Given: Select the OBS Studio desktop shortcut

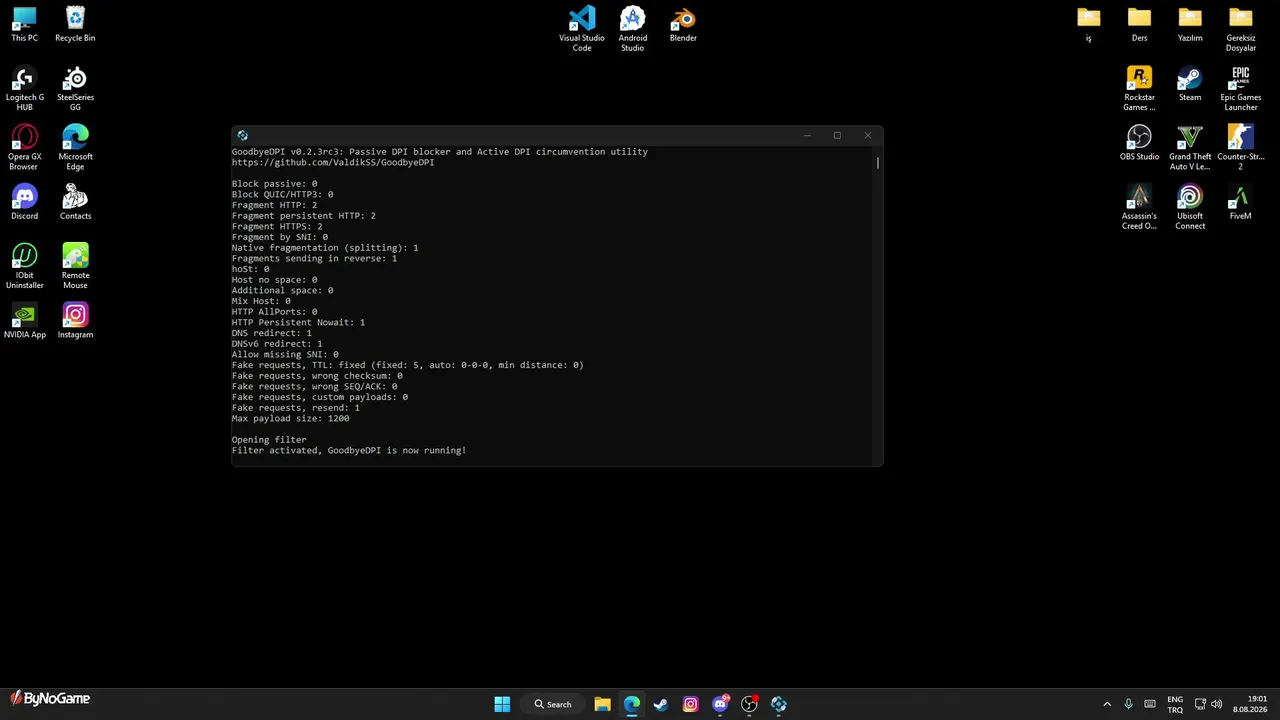Looking at the screenshot, I should point(1139,143).
